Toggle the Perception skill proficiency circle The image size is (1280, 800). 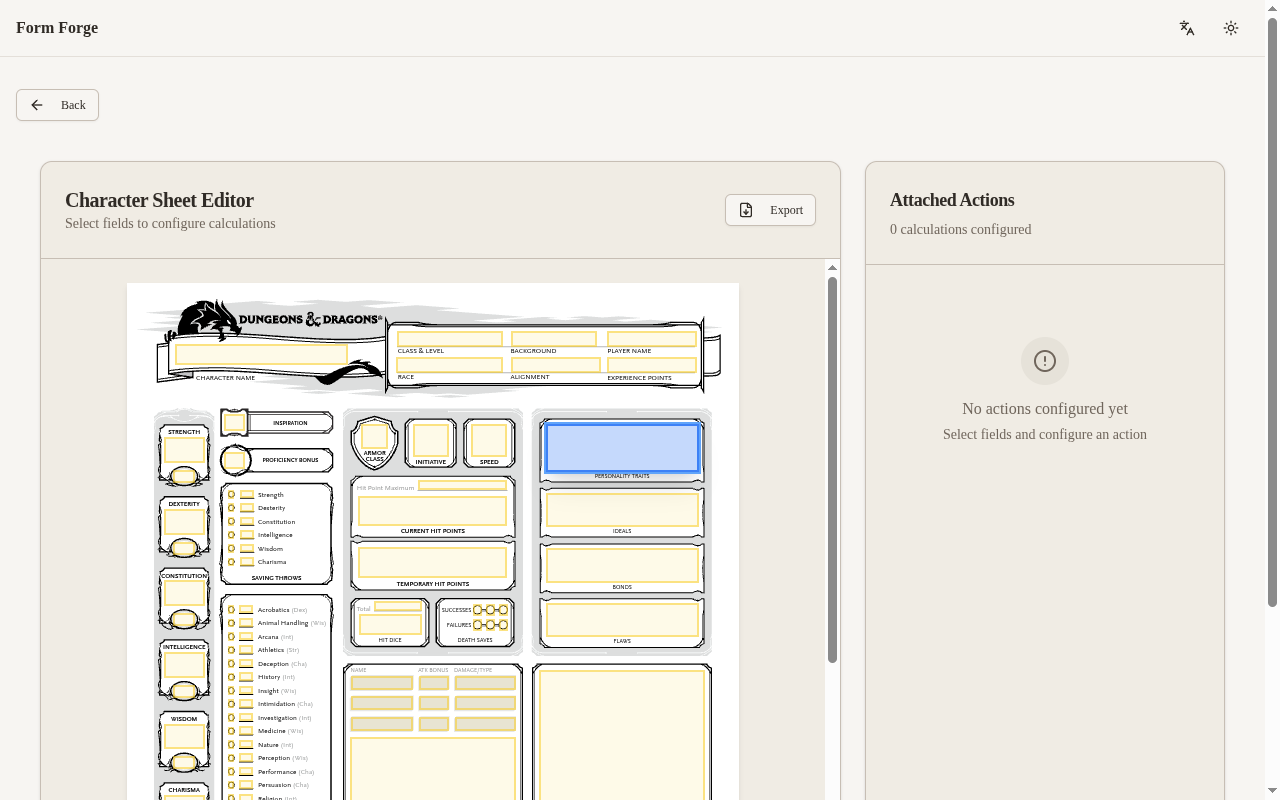pos(231,758)
